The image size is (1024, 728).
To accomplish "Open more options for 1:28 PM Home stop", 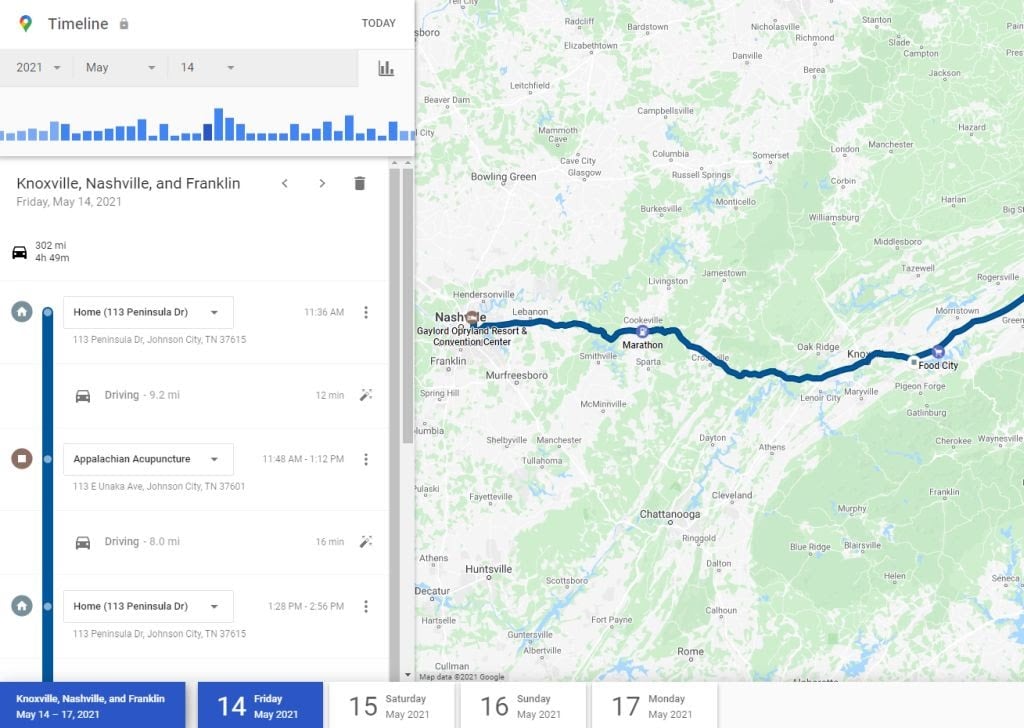I will pos(366,606).
